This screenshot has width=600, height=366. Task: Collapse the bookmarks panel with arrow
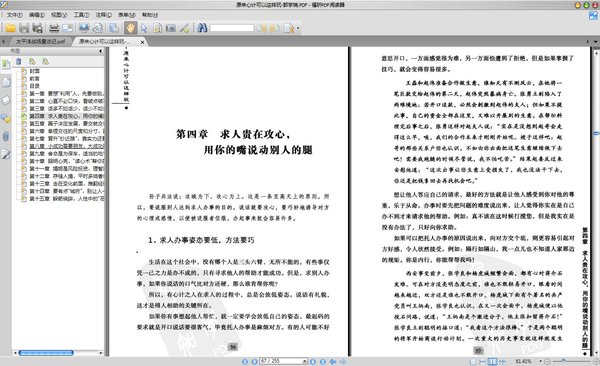[x=100, y=51]
